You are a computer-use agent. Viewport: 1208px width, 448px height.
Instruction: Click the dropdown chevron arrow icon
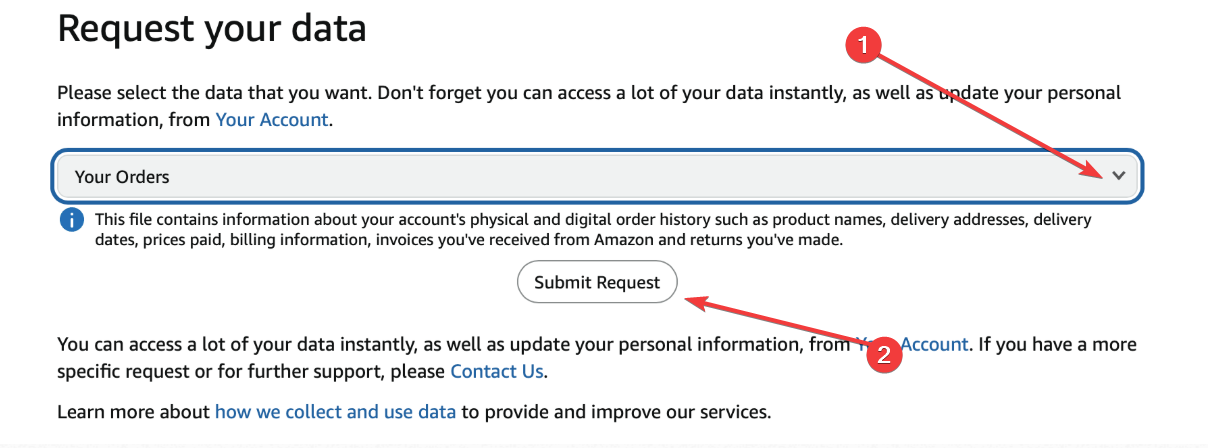coord(1118,176)
